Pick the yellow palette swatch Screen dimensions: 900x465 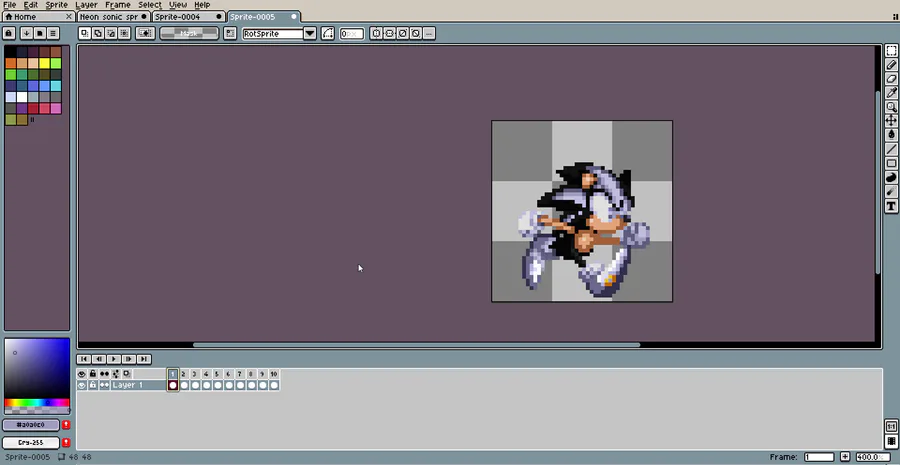pyautogui.click(x=44, y=63)
